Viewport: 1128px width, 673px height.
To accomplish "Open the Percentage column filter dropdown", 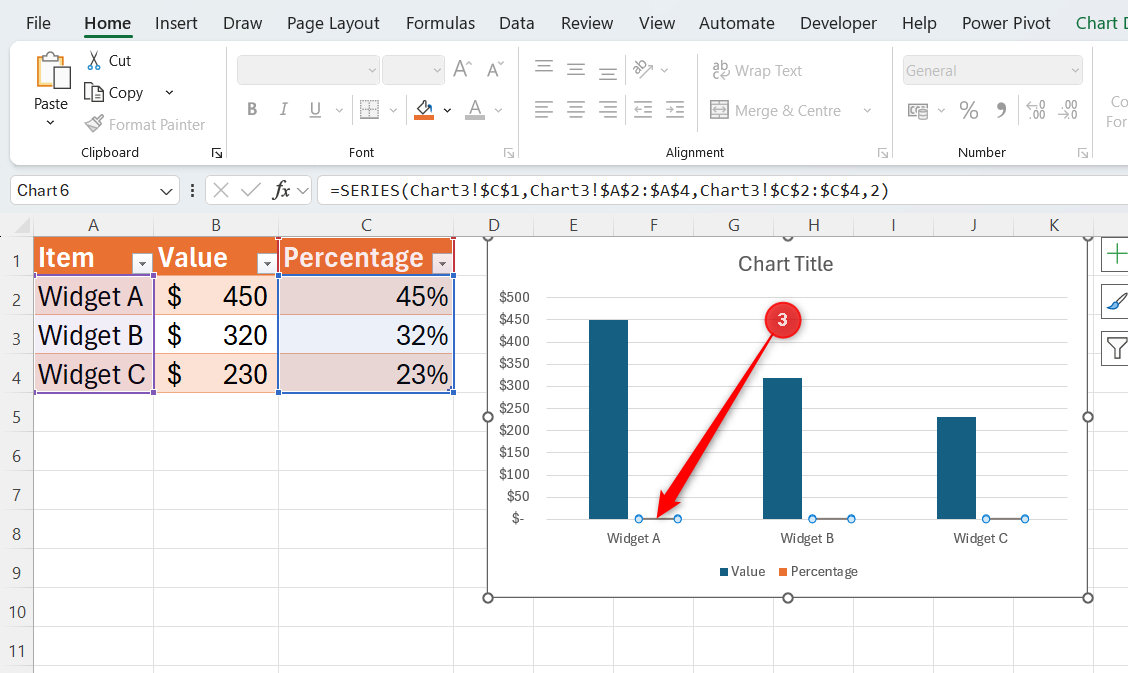I will [x=442, y=264].
